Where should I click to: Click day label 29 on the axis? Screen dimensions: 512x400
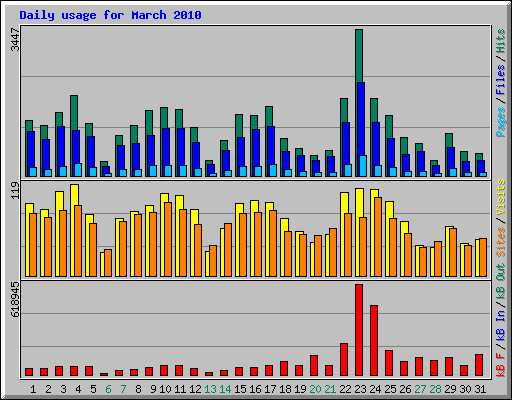(x=450, y=389)
